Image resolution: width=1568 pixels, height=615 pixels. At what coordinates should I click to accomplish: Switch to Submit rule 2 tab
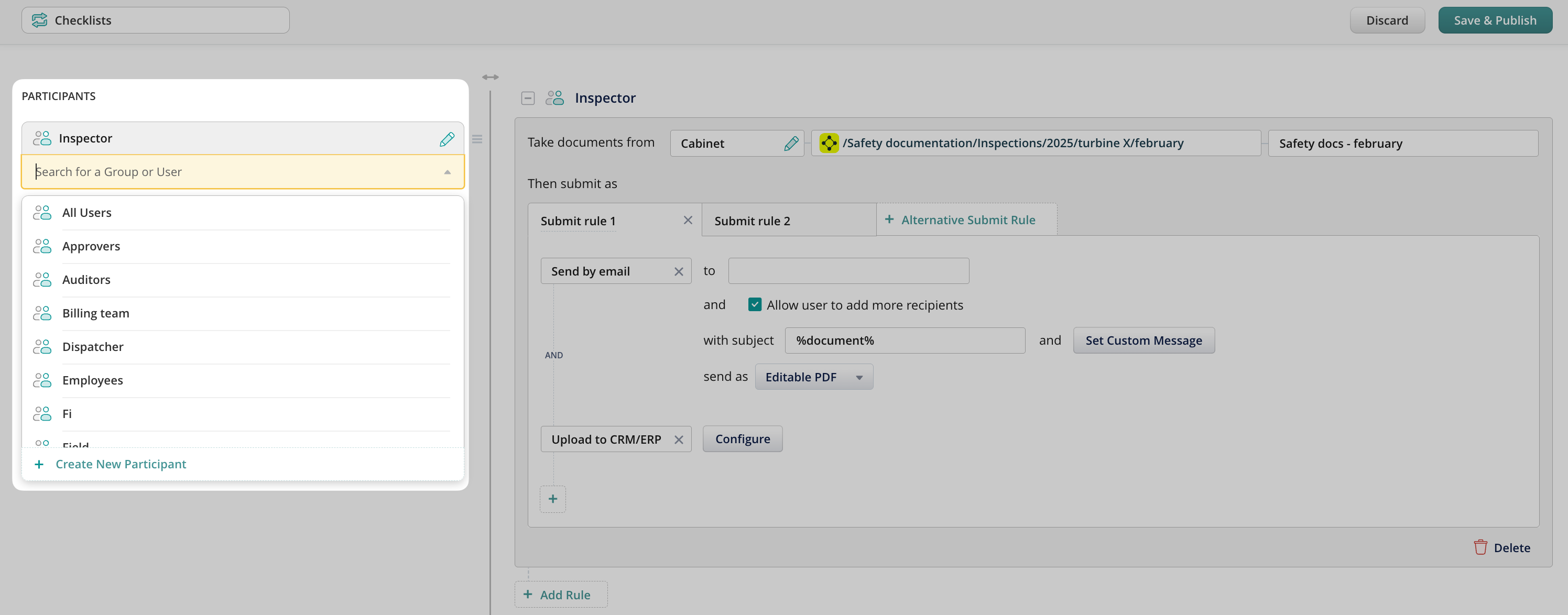click(753, 221)
